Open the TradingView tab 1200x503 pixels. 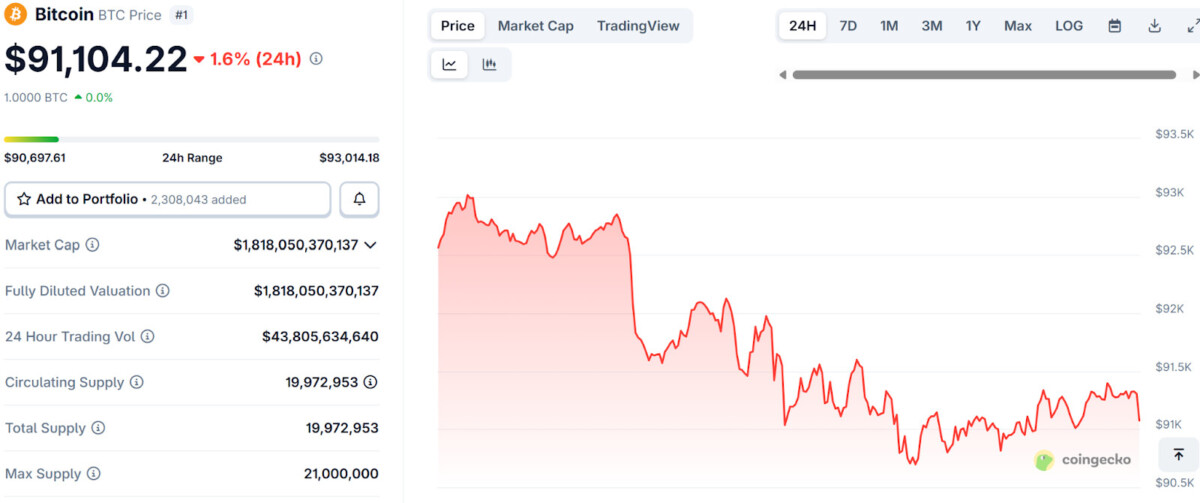point(638,26)
